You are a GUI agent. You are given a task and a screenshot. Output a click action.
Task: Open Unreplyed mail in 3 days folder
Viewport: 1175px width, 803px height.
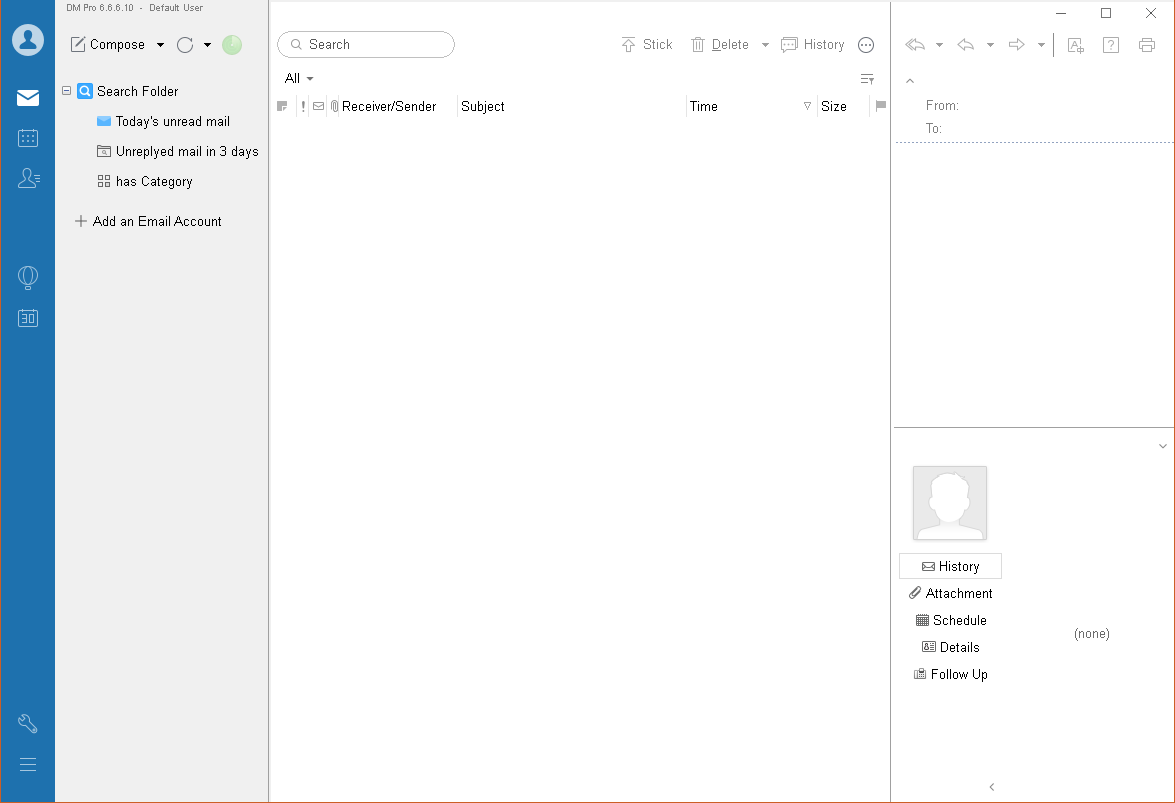click(x=178, y=151)
